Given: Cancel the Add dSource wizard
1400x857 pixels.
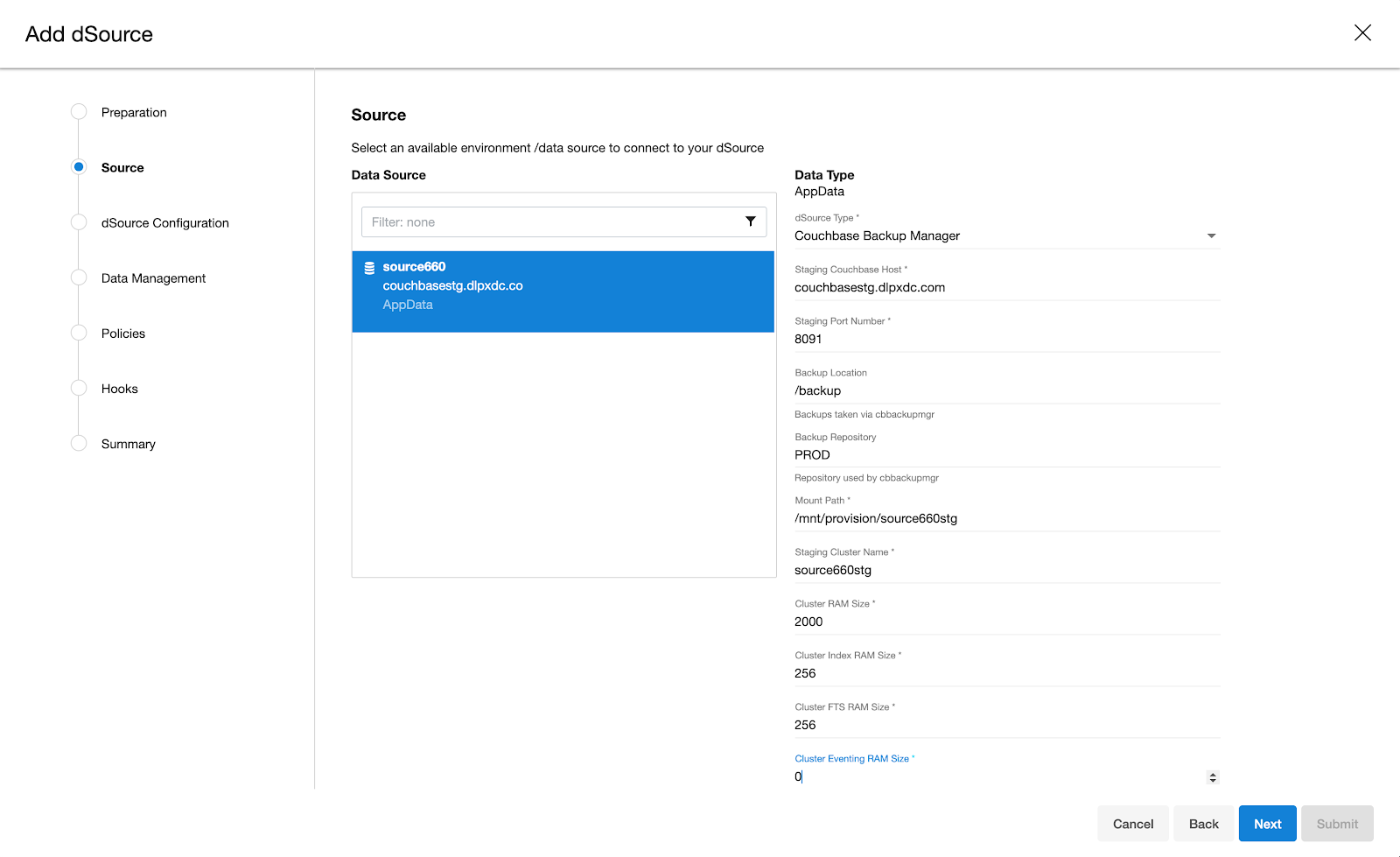Looking at the screenshot, I should pyautogui.click(x=1132, y=823).
